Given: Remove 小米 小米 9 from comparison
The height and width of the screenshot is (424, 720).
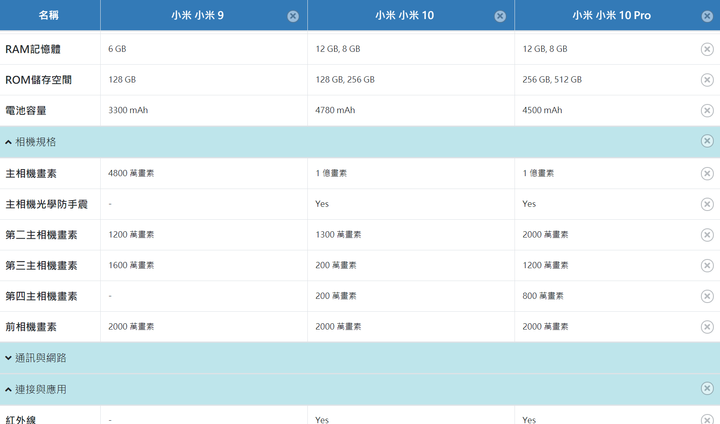Looking at the screenshot, I should pos(293,17).
